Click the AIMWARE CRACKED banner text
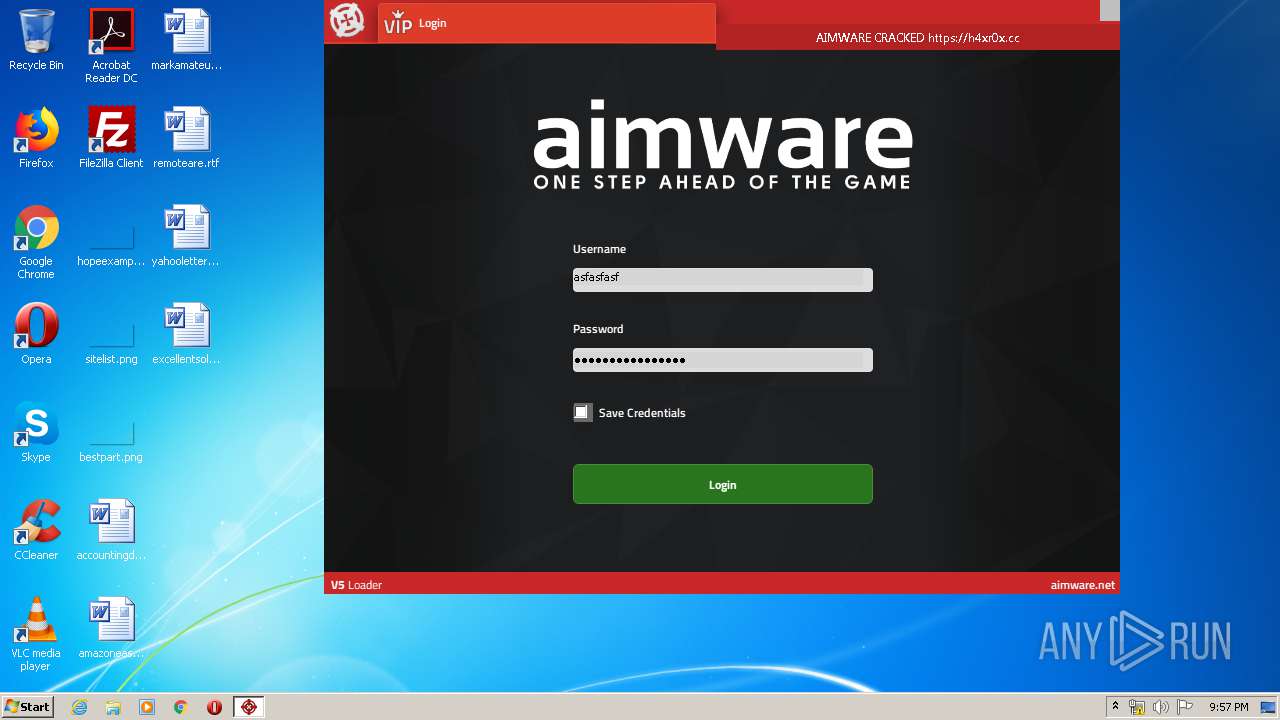Screen dimensions: 1280x720 [917, 38]
